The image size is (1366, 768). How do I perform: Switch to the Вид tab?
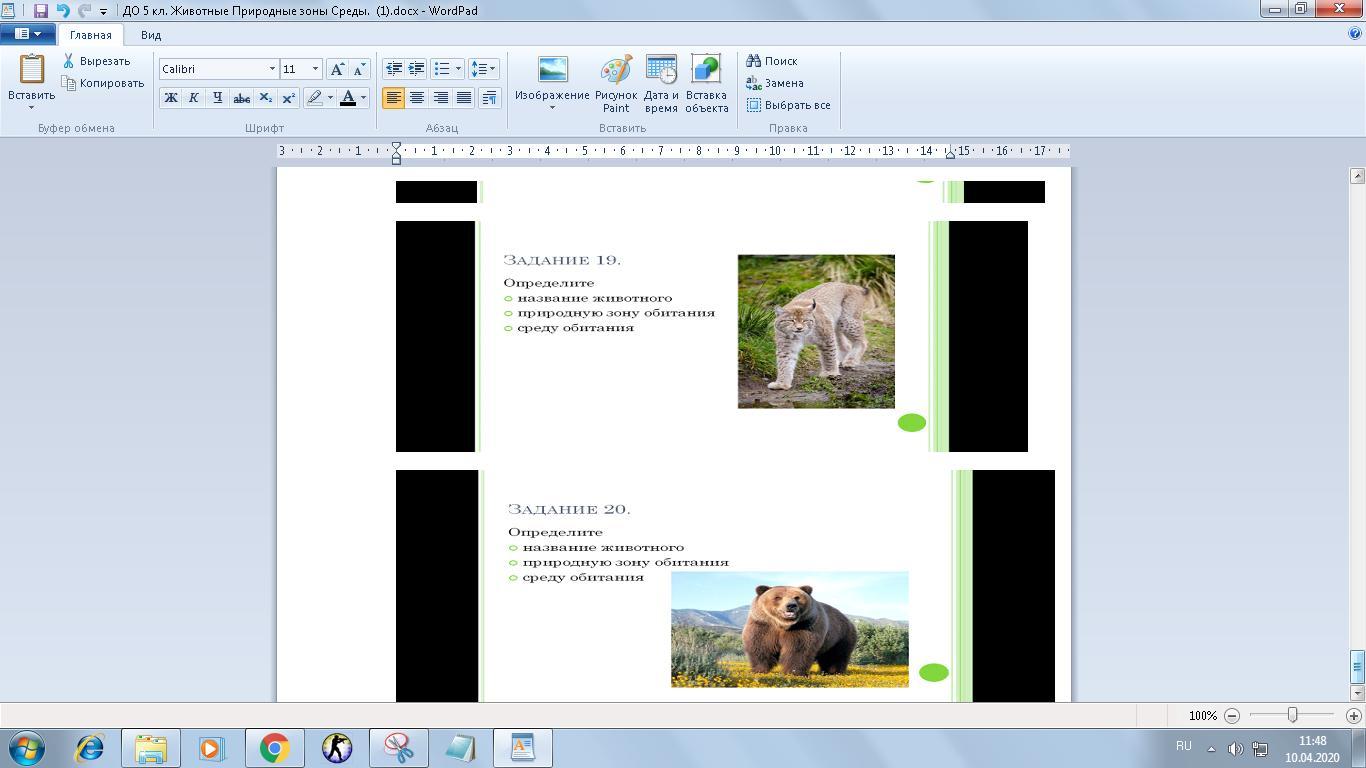click(x=151, y=35)
